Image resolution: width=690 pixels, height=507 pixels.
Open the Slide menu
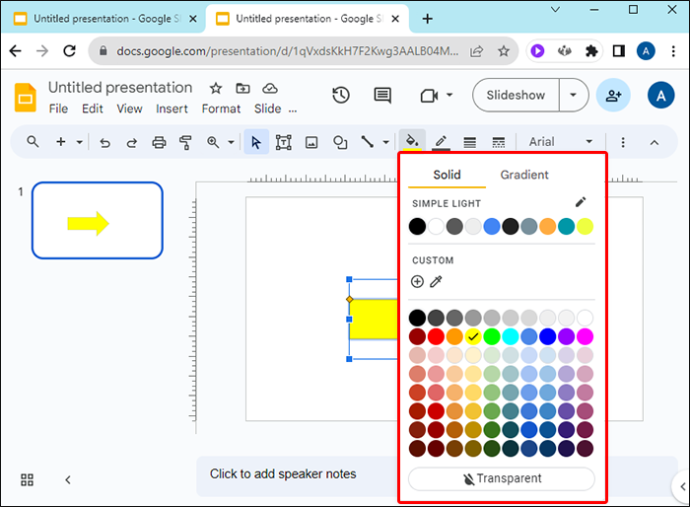(268, 109)
